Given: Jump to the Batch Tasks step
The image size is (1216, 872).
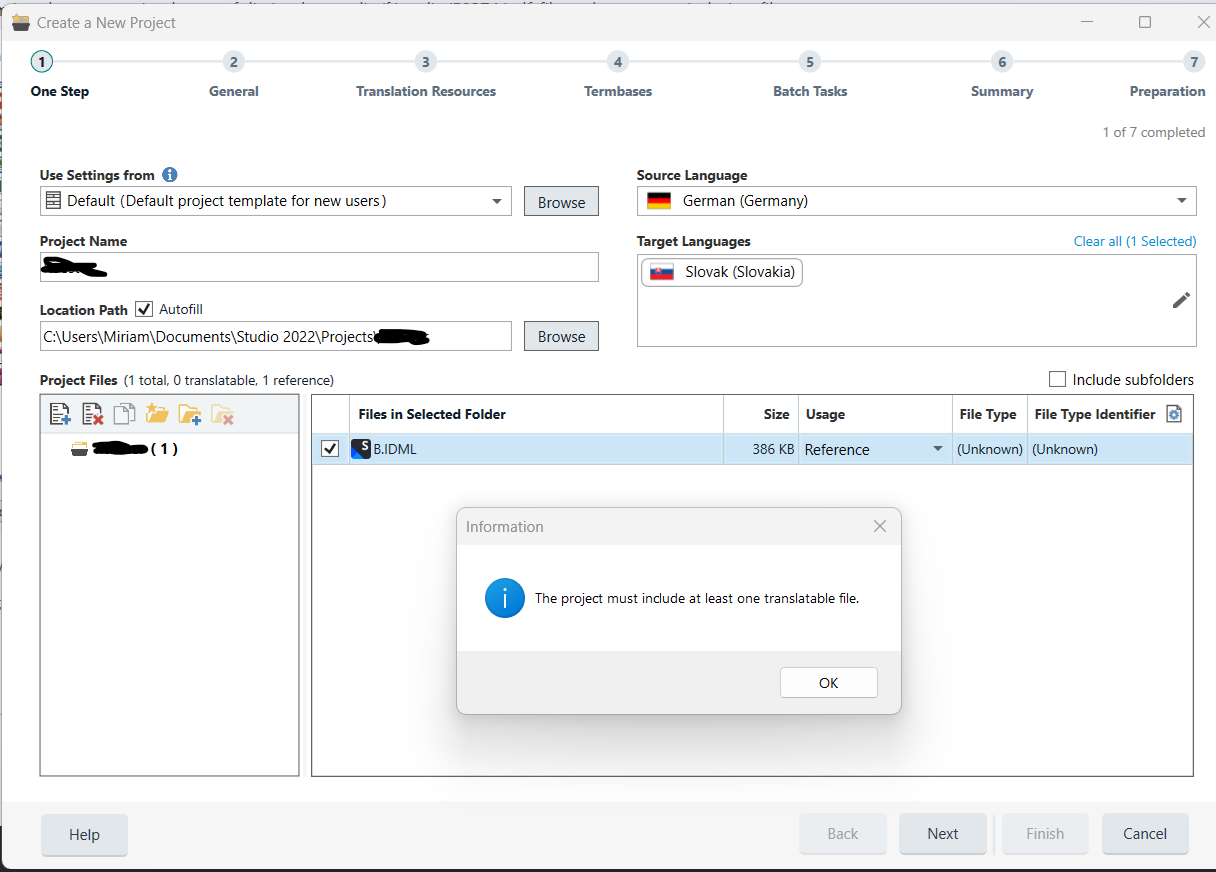Looking at the screenshot, I should (810, 62).
